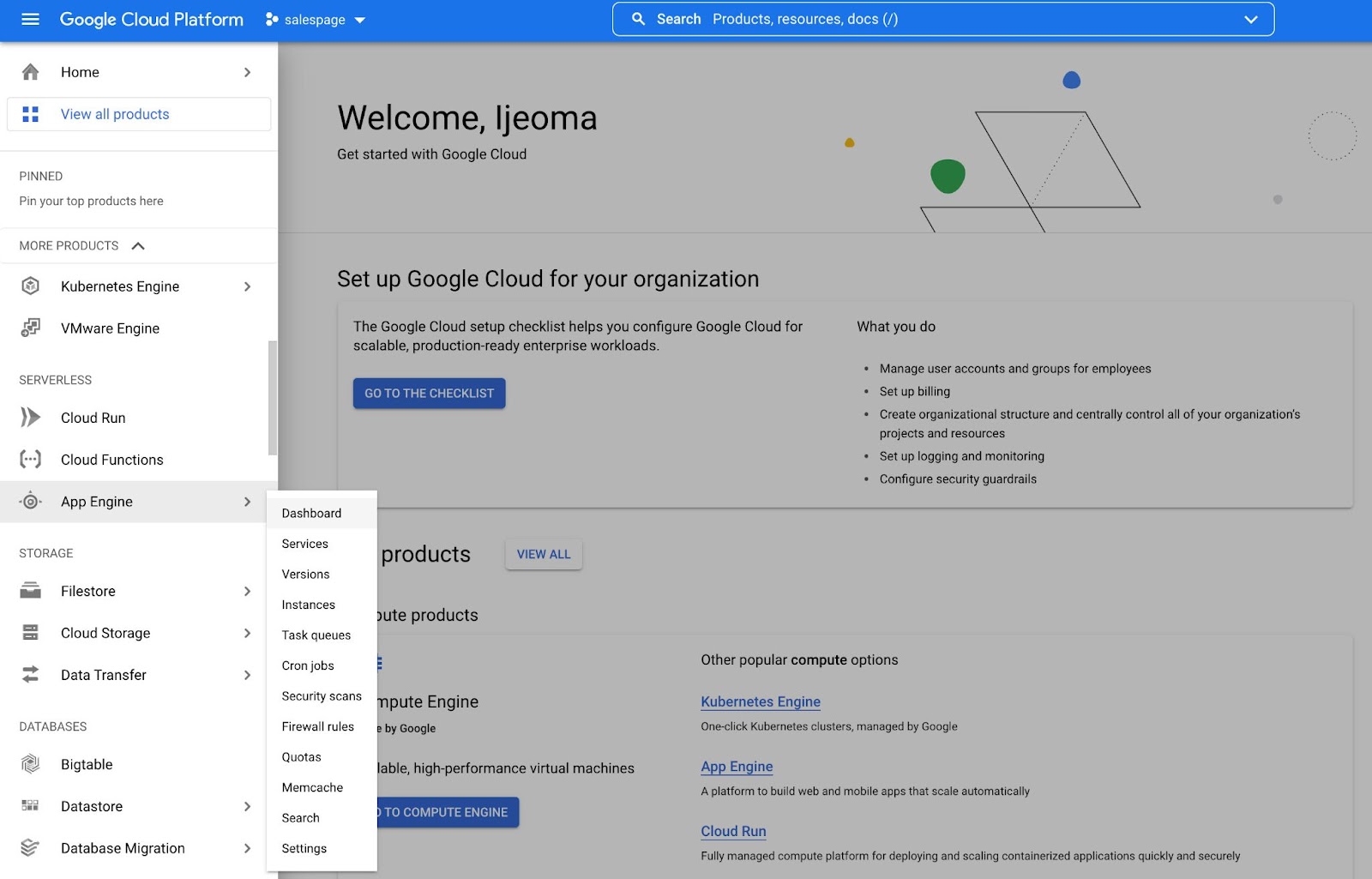
Task: Click App Engine label in sidebar
Action: coord(97,502)
